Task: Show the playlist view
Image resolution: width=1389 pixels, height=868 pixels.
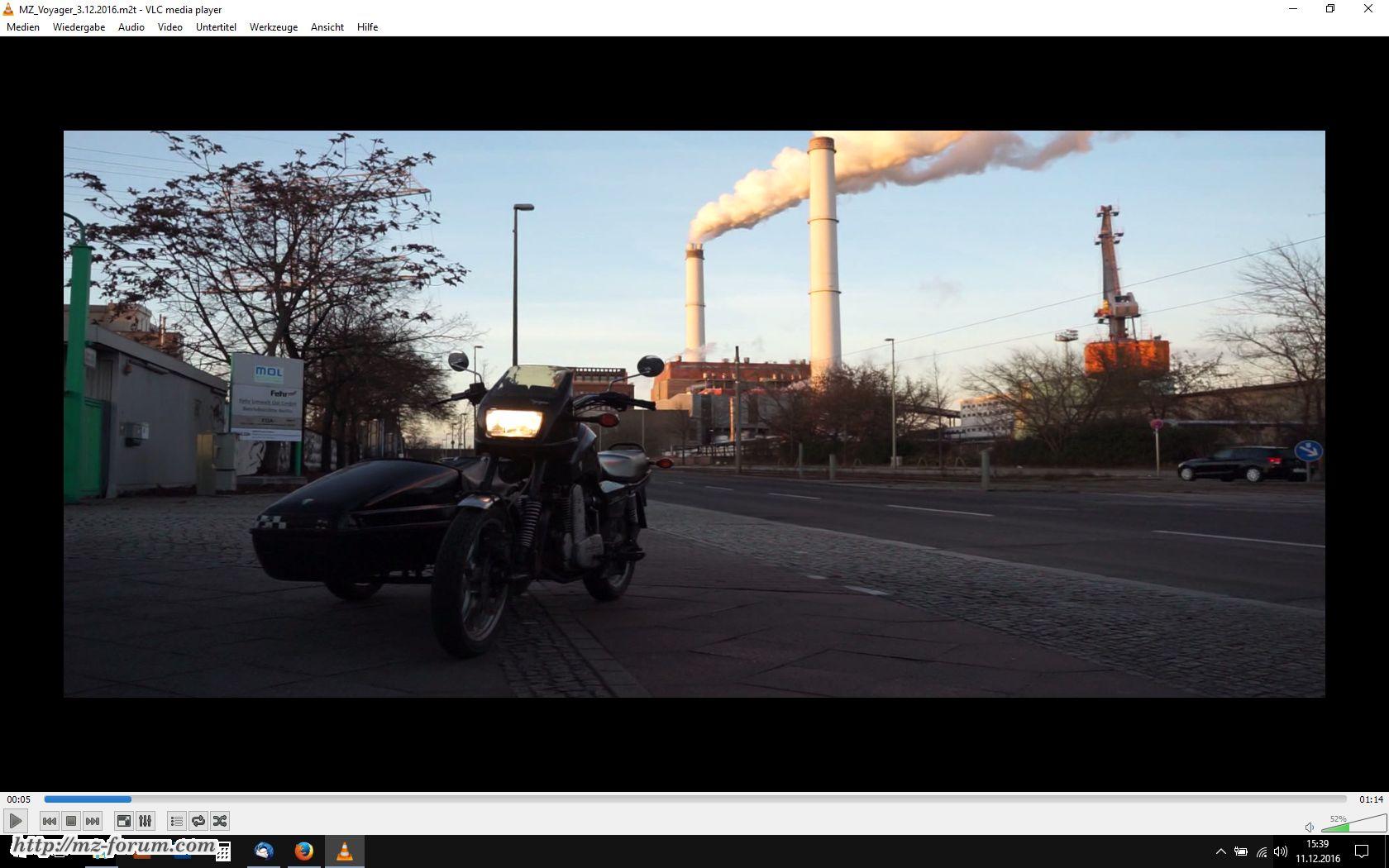Action: pos(176,821)
